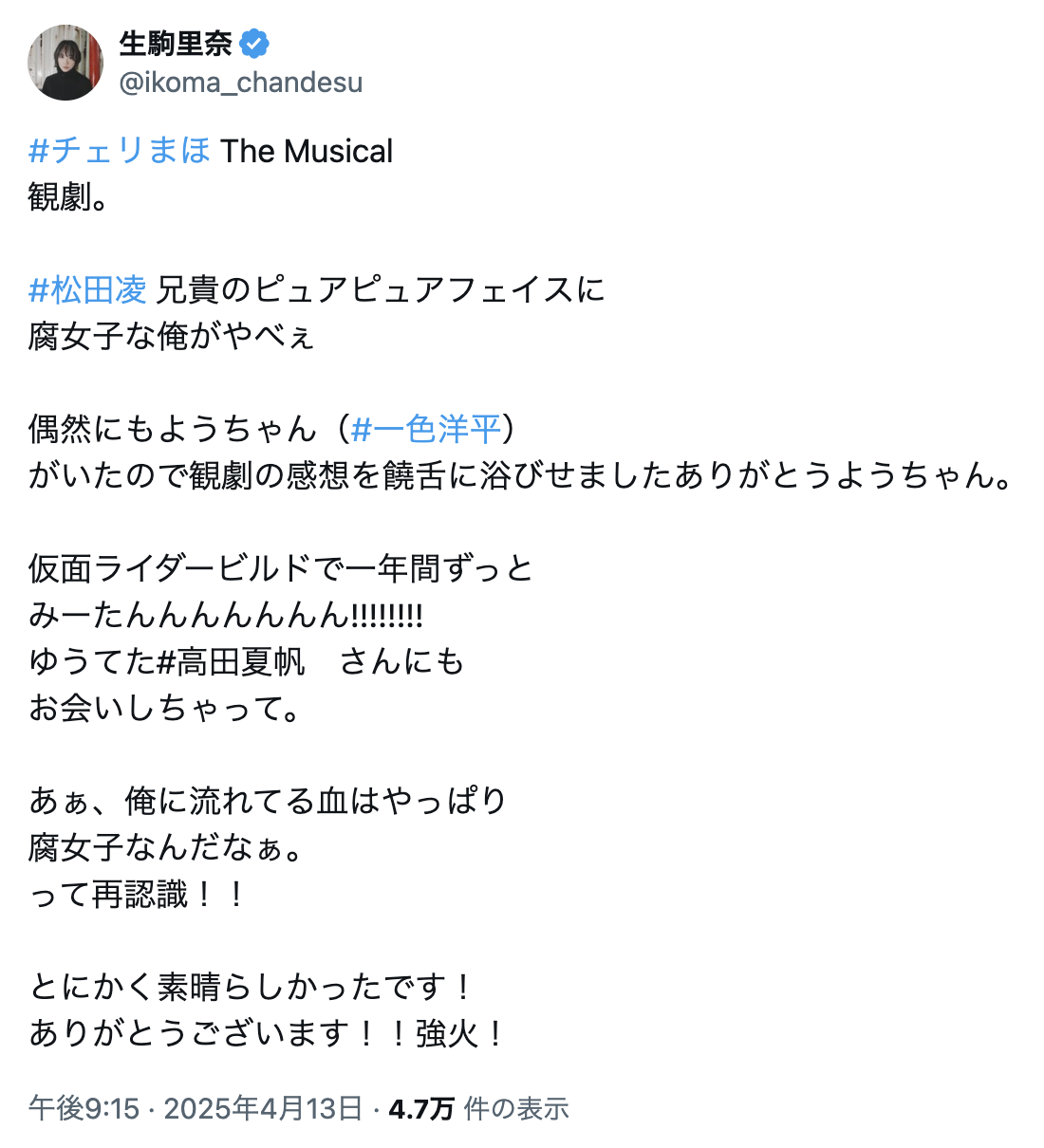Open the #チェリまほ hashtag
The height and width of the screenshot is (1148, 1044).
120,151
